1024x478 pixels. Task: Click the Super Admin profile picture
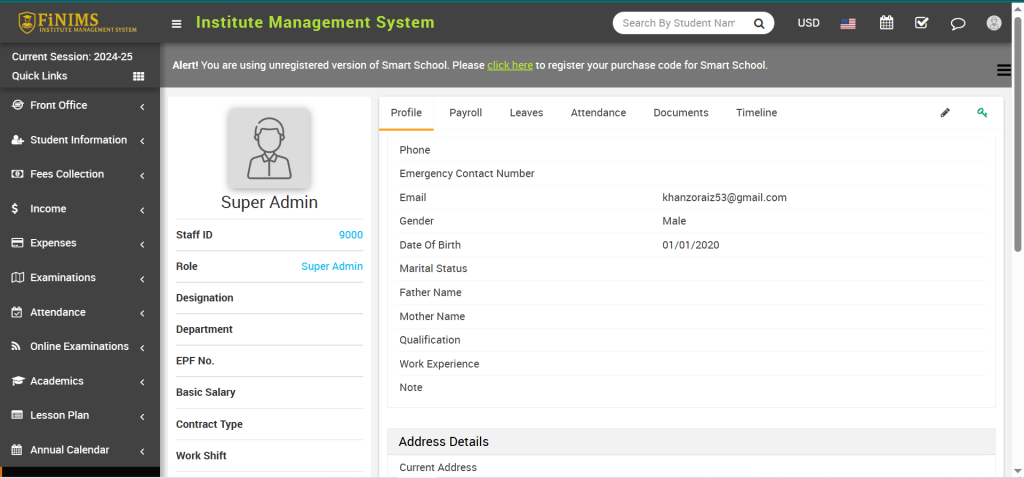coord(268,147)
